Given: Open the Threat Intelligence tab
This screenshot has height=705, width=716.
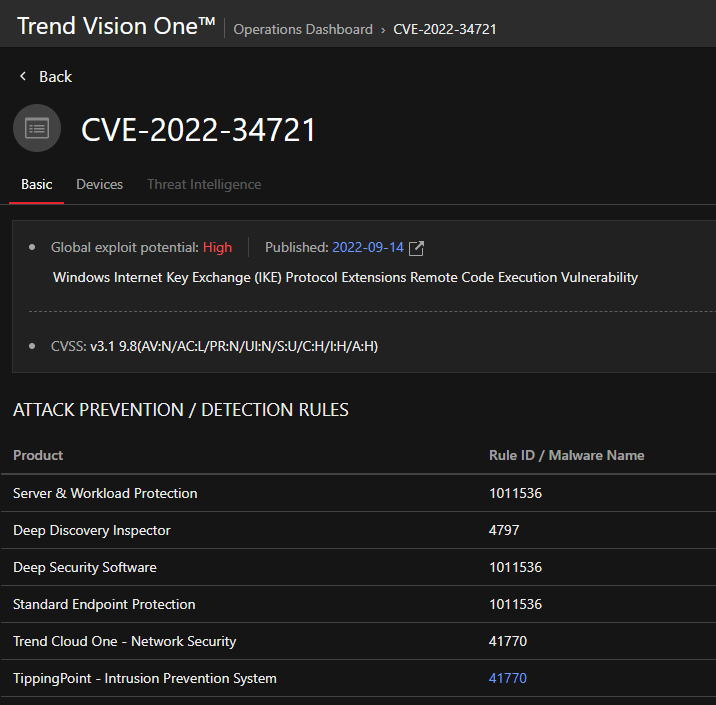Looking at the screenshot, I should [204, 184].
